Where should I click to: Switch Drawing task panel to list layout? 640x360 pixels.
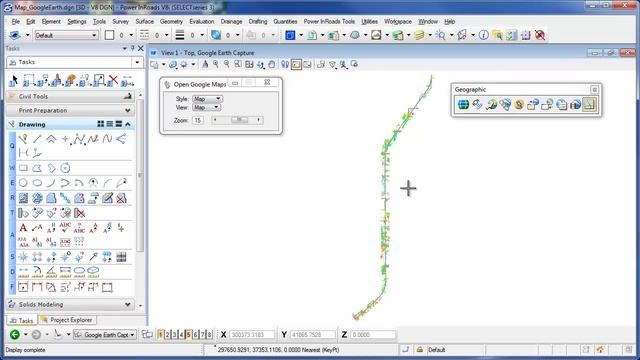pyautogui.click(x=110, y=124)
